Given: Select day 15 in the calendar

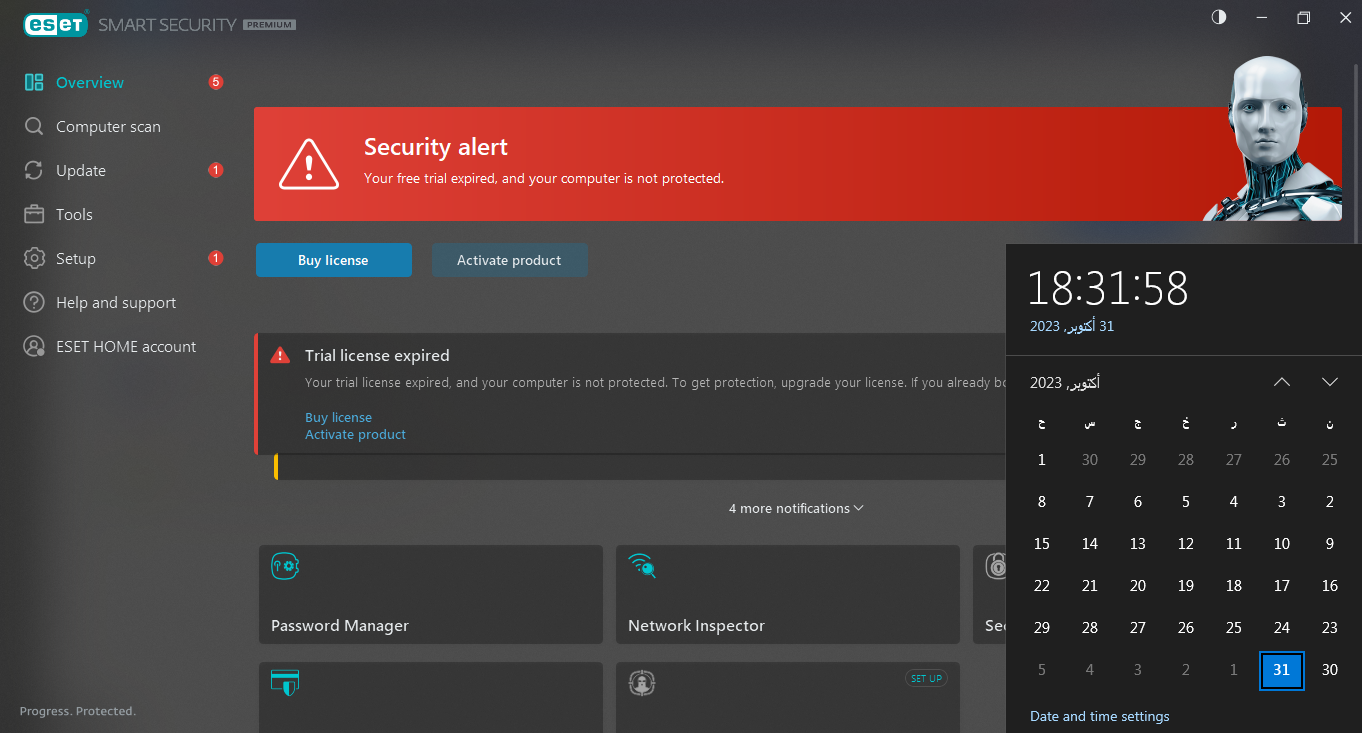Looking at the screenshot, I should pyautogui.click(x=1042, y=544).
